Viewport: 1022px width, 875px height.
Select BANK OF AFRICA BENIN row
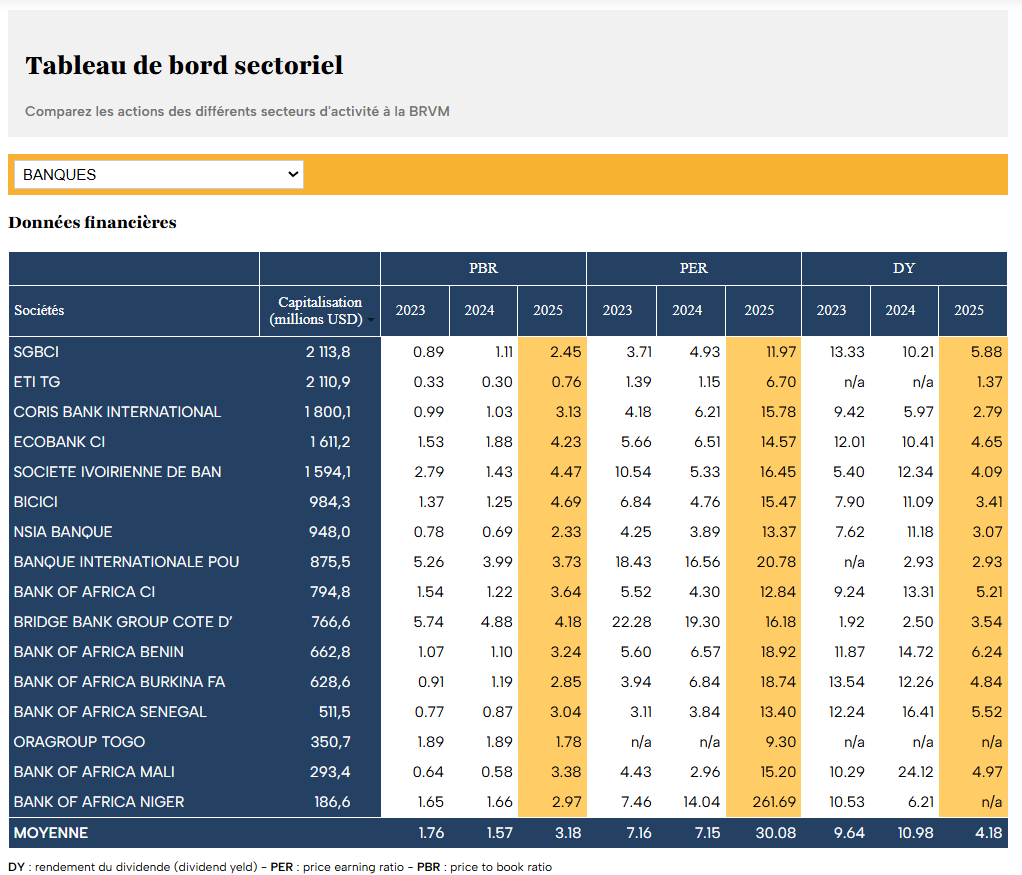click(x=99, y=652)
